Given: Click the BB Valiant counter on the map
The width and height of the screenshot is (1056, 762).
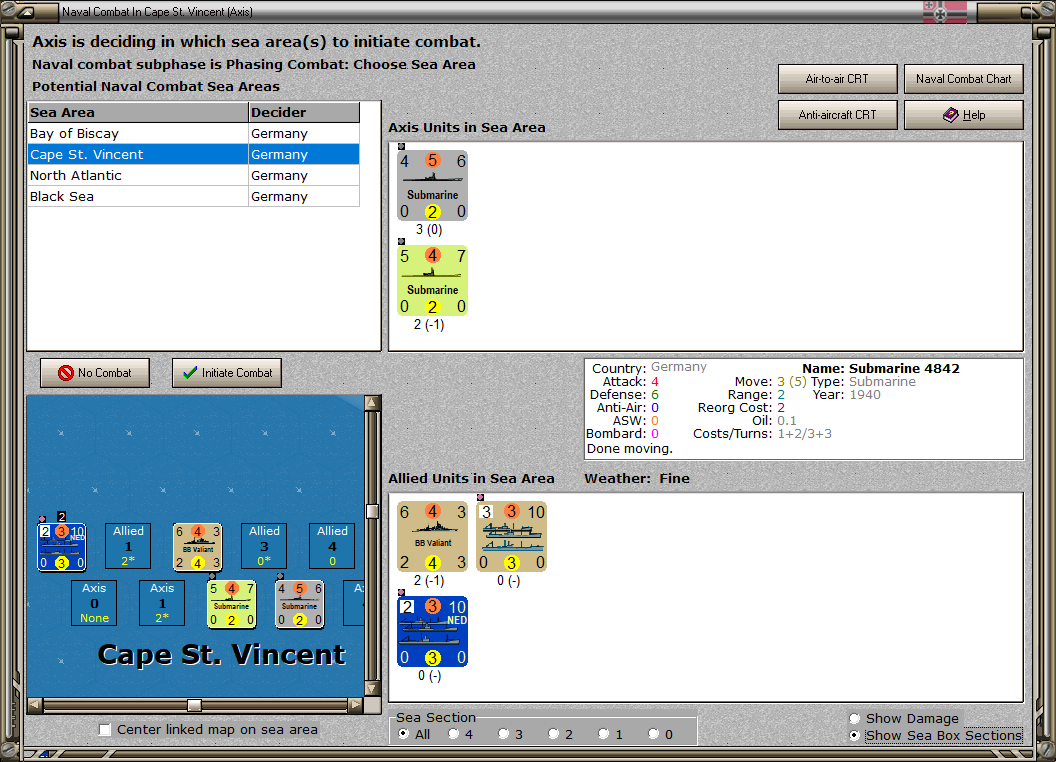Looking at the screenshot, I should (197, 546).
